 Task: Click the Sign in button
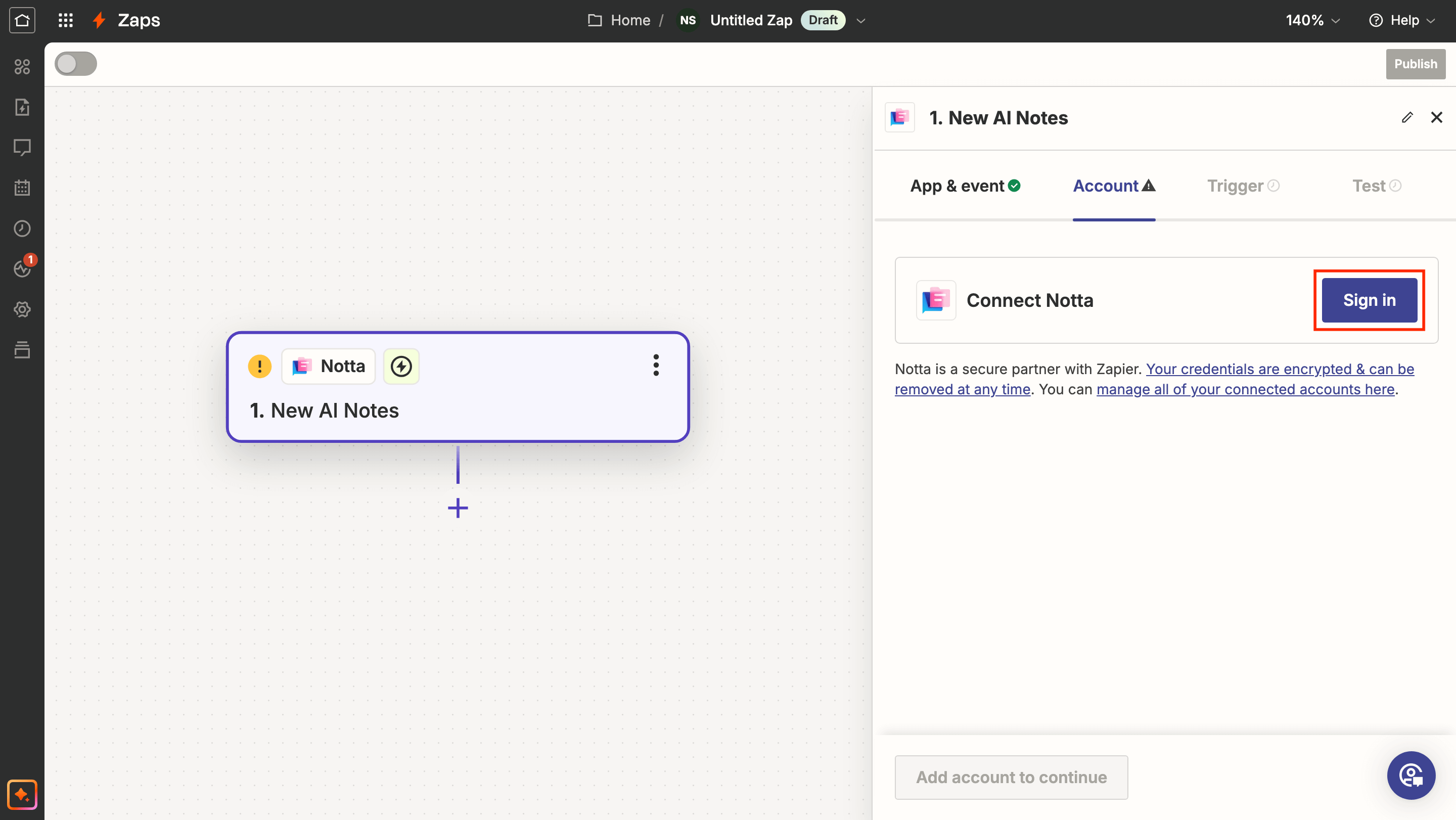click(1370, 300)
